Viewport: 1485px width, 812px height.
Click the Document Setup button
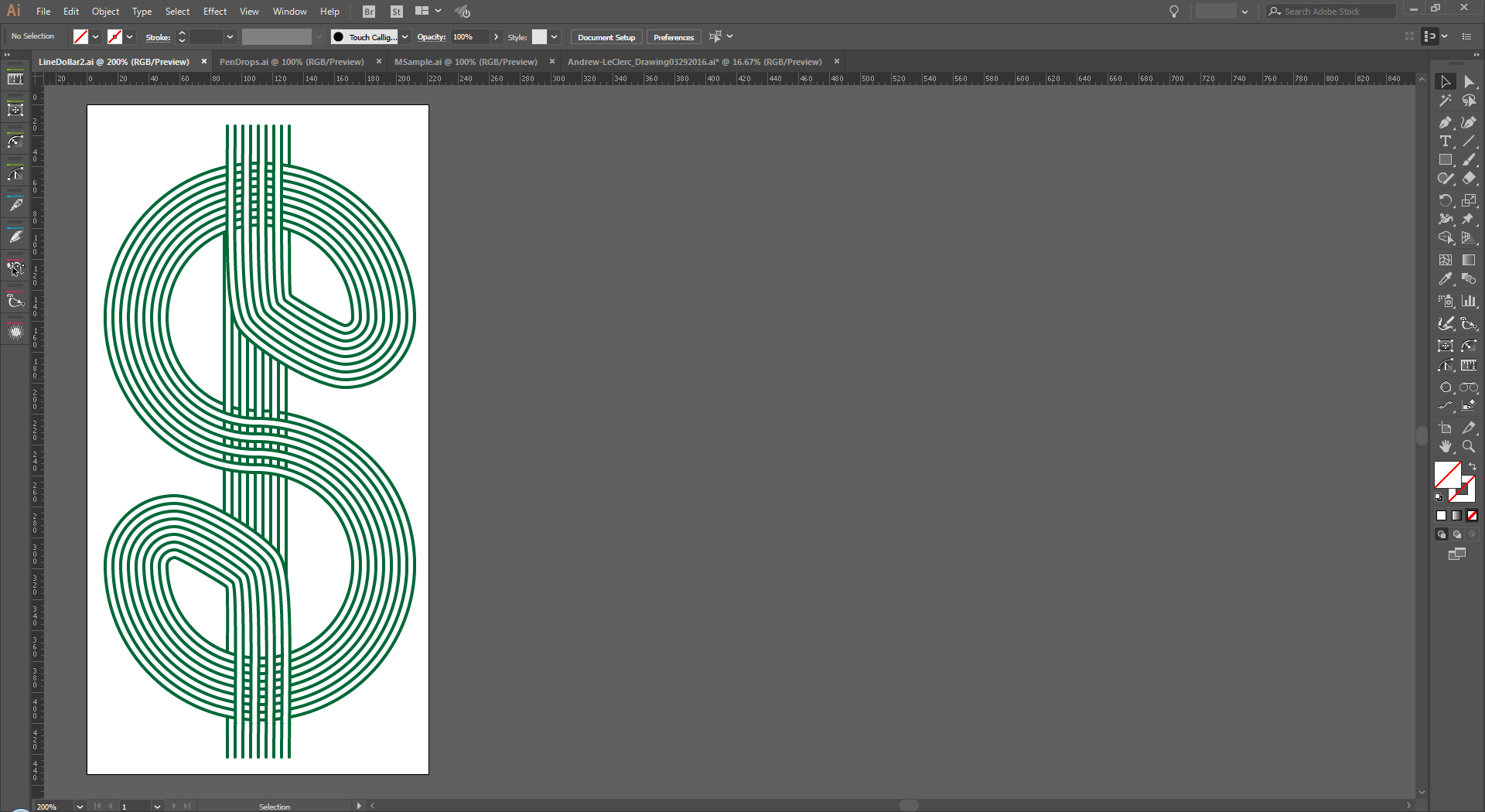(606, 37)
